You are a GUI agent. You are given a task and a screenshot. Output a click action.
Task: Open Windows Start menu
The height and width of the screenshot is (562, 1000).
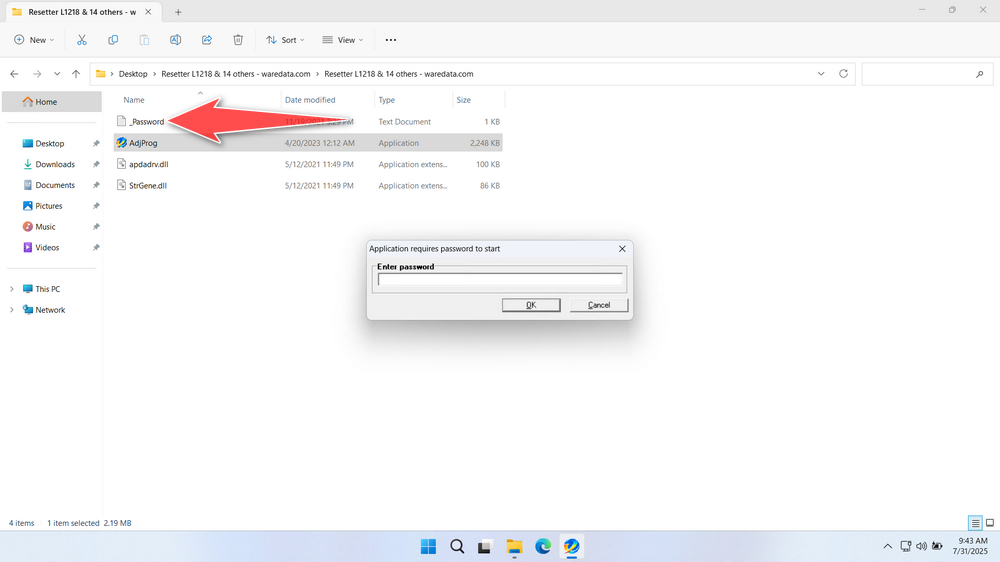coord(429,546)
